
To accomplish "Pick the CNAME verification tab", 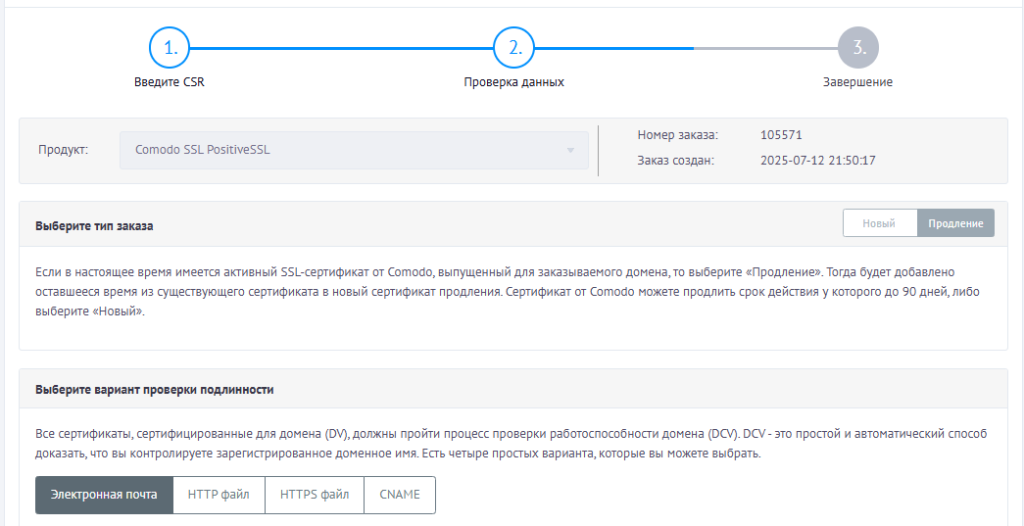I will [400, 495].
